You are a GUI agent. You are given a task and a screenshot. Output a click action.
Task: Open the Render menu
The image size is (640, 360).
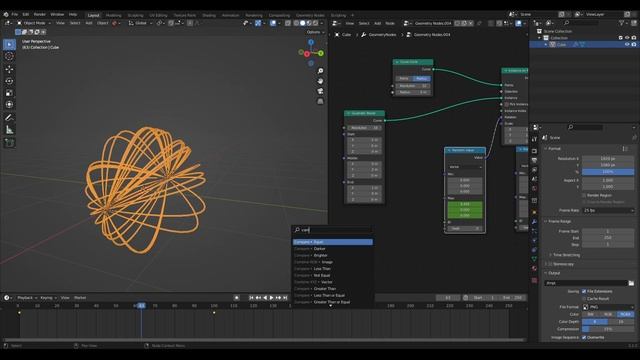click(x=40, y=14)
